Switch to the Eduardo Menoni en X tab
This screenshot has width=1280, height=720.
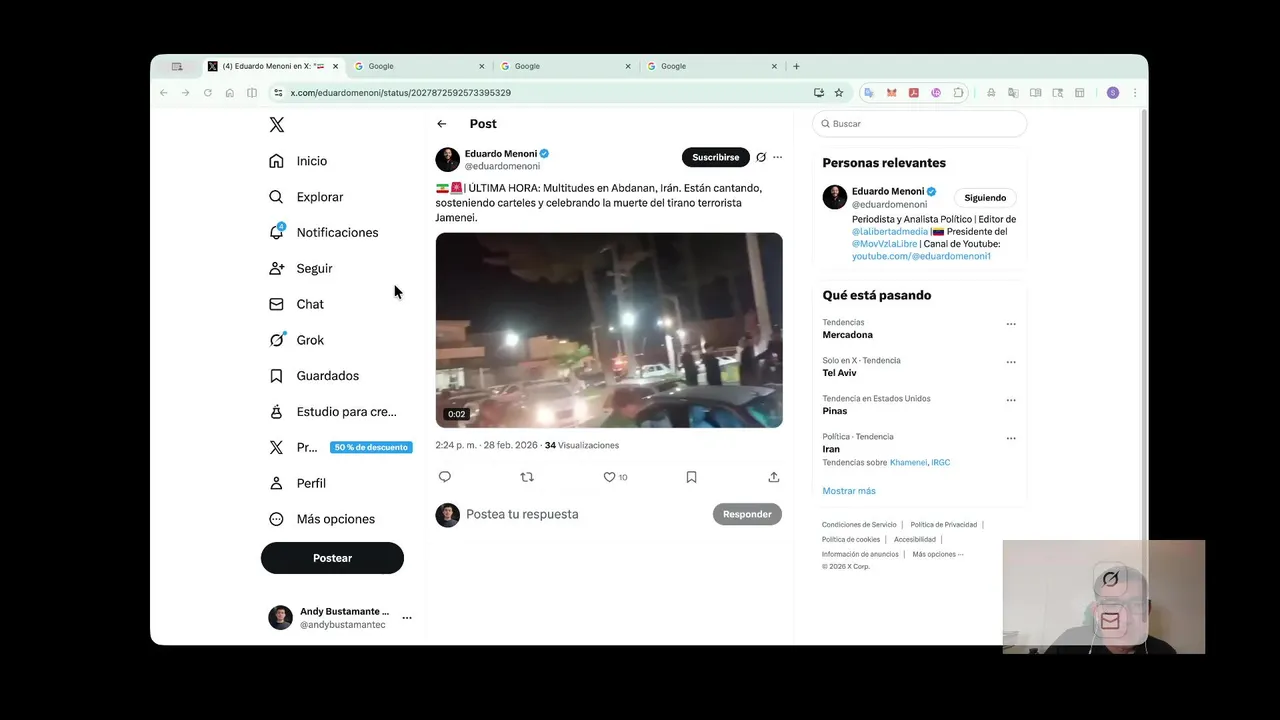(273, 67)
